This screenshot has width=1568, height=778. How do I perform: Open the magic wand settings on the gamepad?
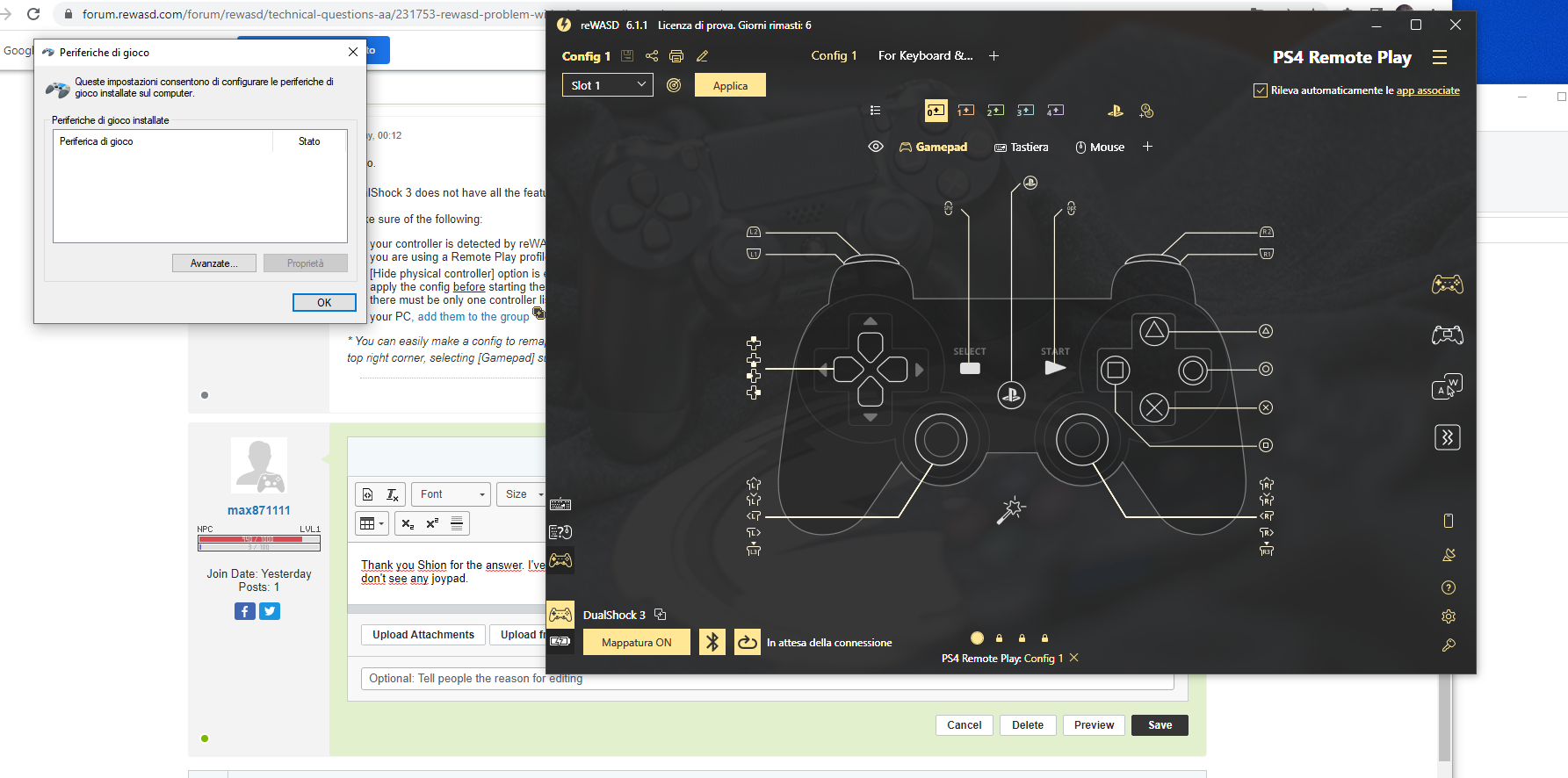pos(1011,509)
